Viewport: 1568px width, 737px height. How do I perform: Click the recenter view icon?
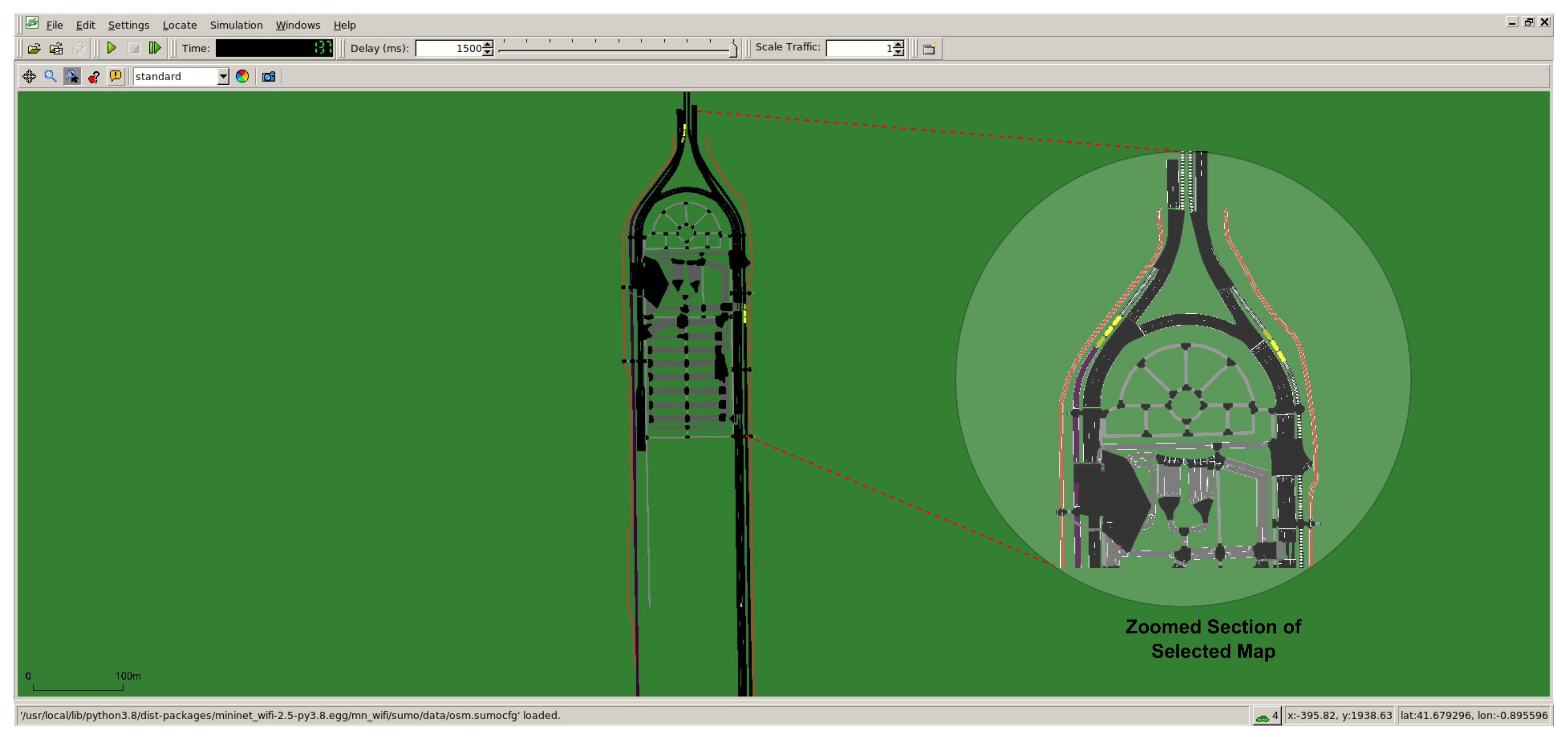(29, 77)
